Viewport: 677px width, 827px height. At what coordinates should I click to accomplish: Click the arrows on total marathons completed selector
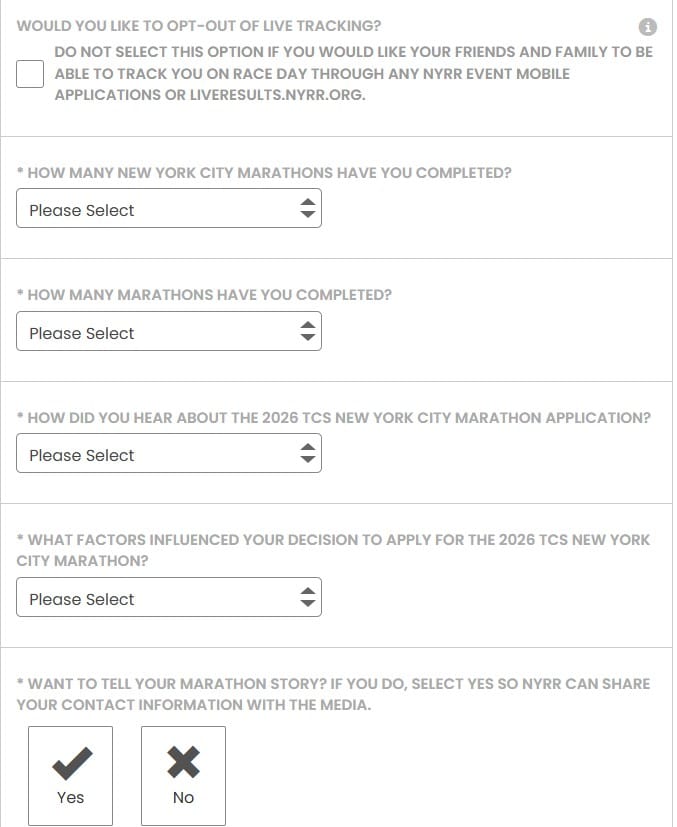[x=307, y=332]
